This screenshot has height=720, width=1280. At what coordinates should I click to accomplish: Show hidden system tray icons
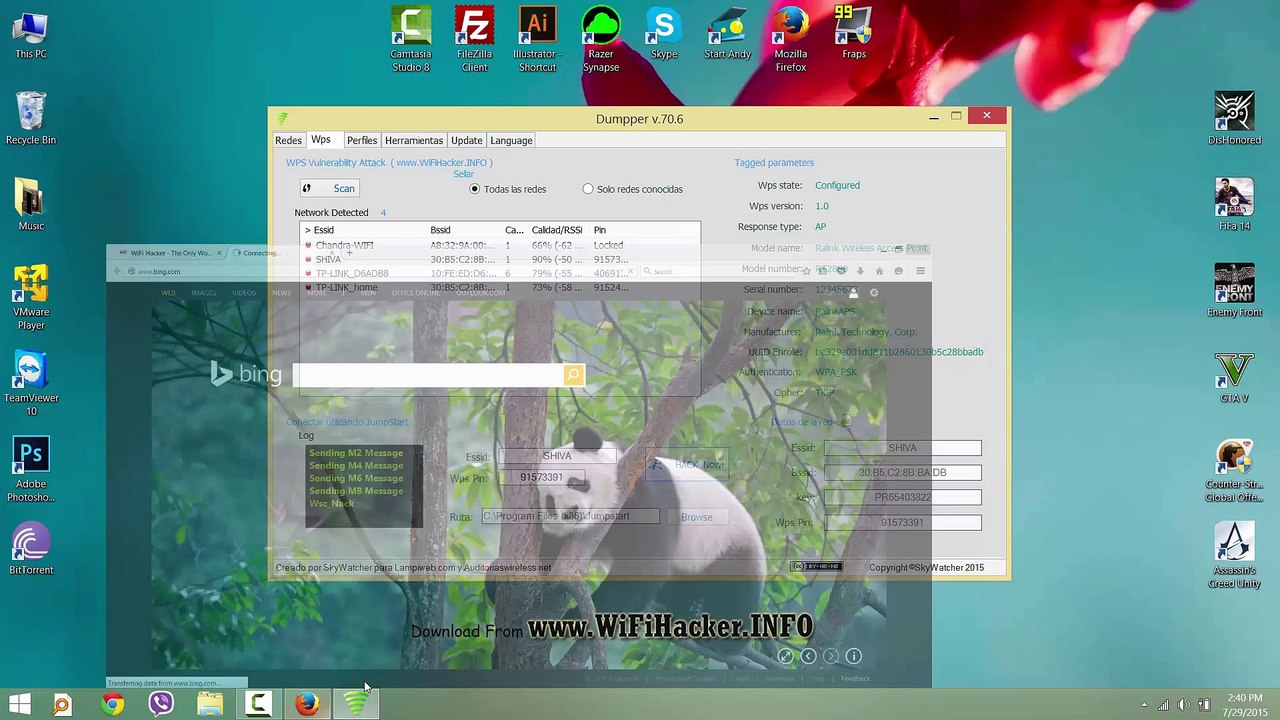[1144, 705]
